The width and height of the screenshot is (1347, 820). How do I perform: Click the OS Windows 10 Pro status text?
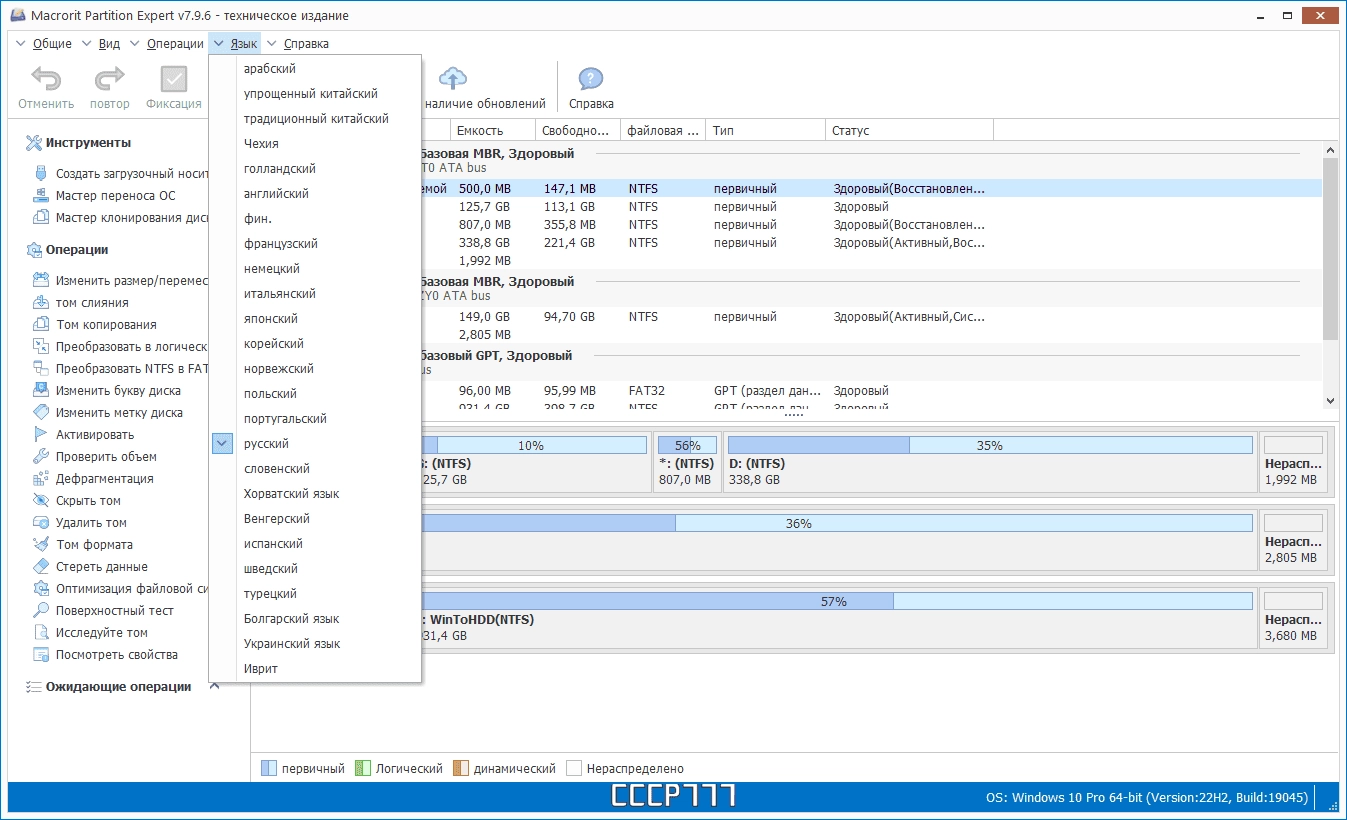tap(1146, 797)
